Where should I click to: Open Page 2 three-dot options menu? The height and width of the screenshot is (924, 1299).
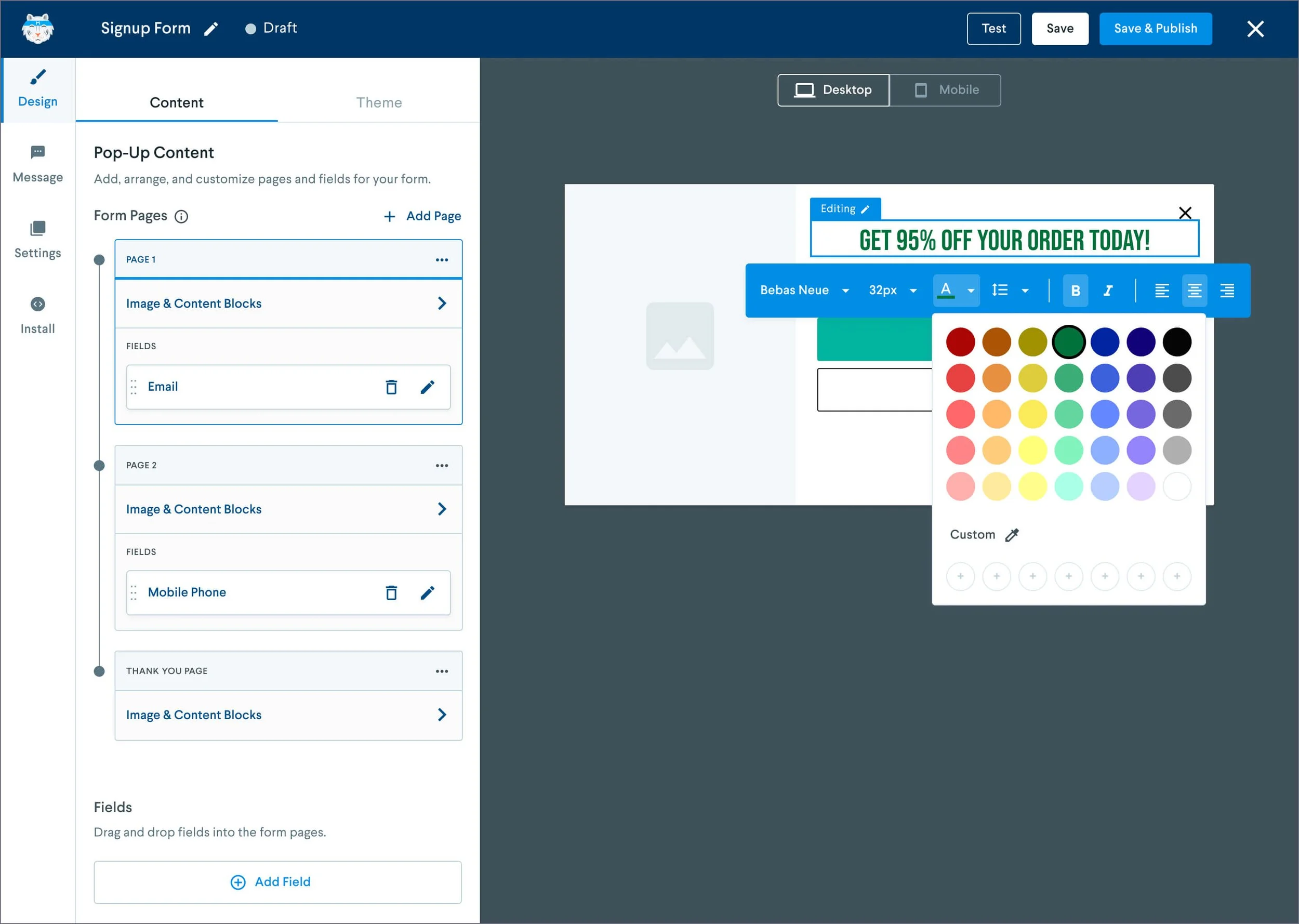coord(442,466)
